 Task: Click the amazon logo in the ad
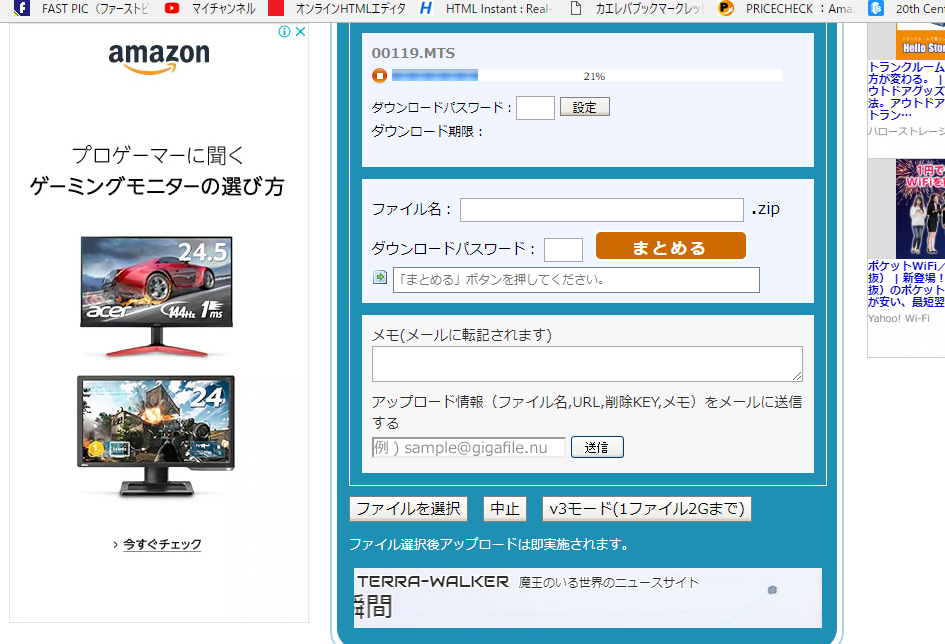click(x=159, y=58)
